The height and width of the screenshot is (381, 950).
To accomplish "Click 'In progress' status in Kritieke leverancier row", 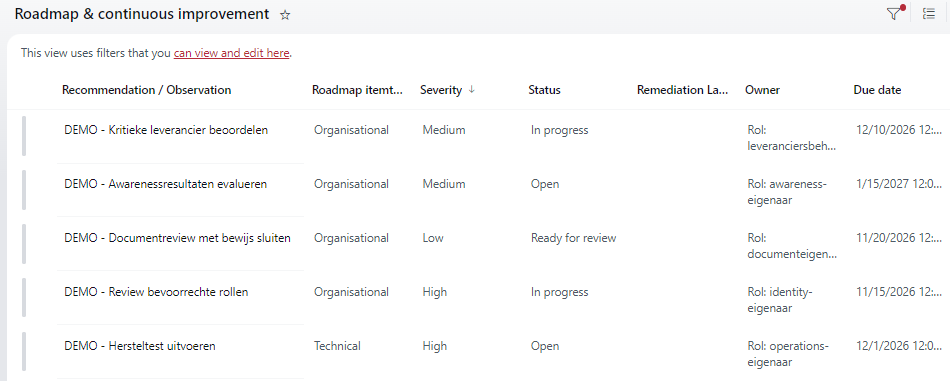I will point(560,130).
